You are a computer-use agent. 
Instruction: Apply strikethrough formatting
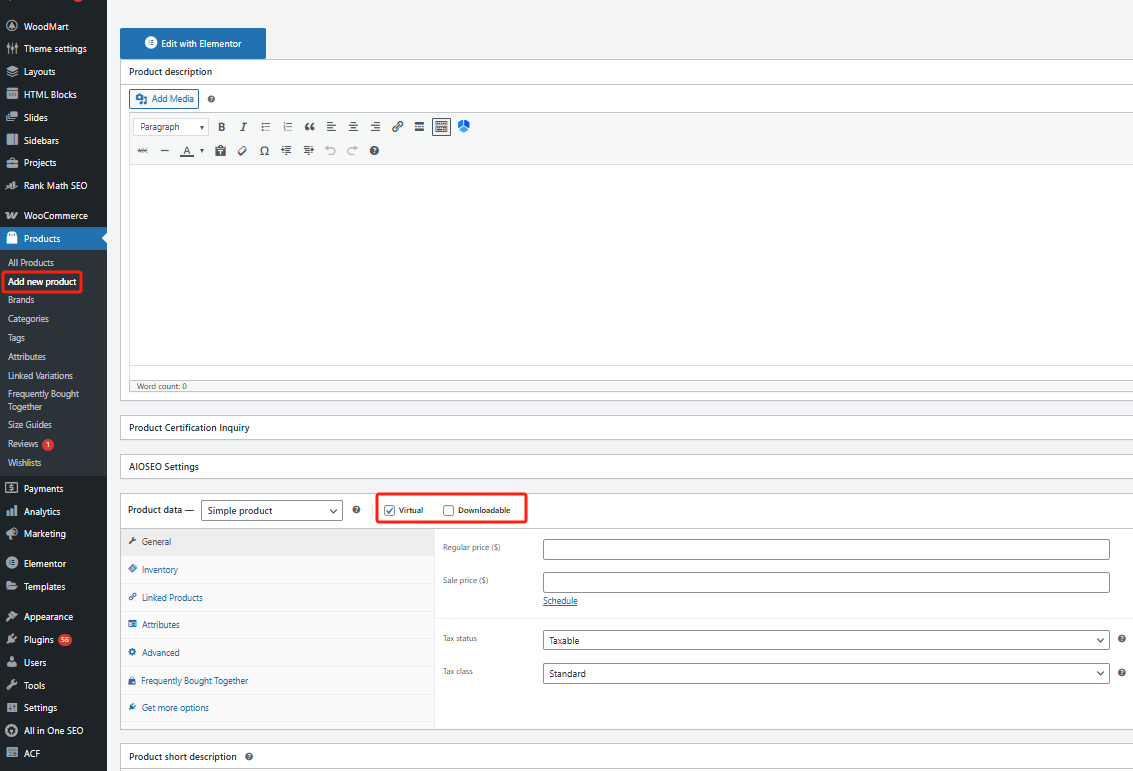pos(142,150)
